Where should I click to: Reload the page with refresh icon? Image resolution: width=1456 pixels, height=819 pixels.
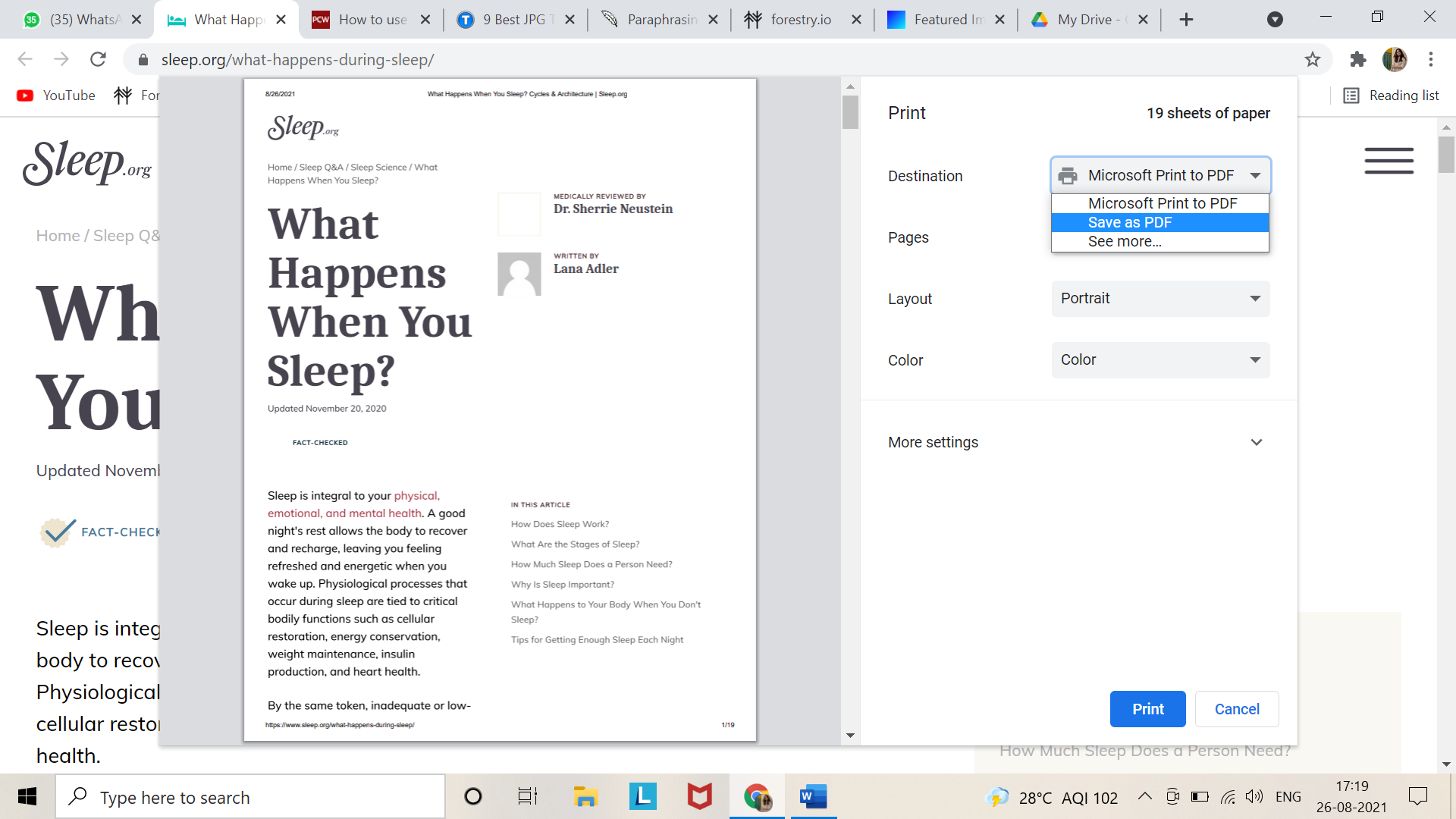coord(98,59)
